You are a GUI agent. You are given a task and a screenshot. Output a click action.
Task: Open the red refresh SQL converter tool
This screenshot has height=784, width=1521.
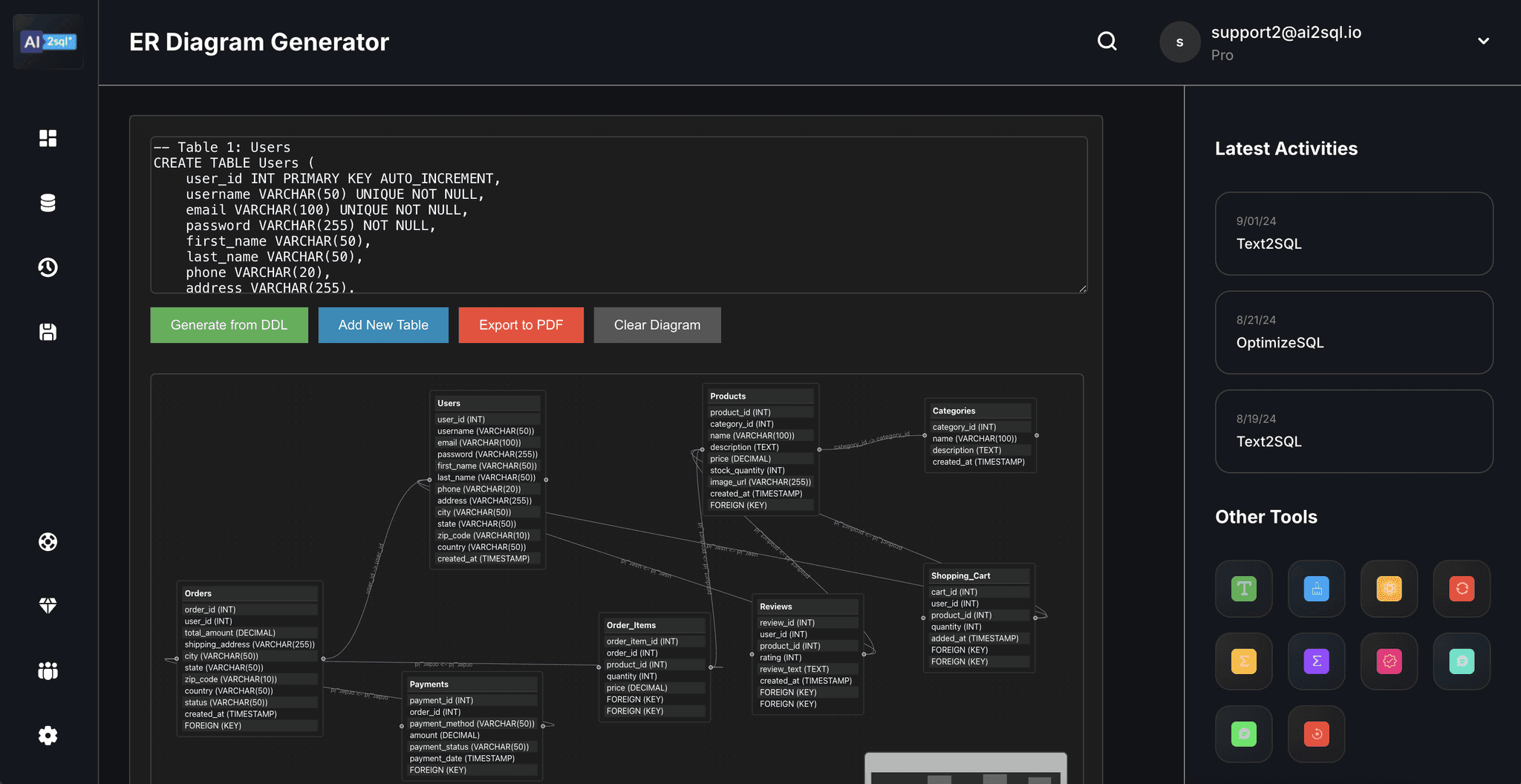pyautogui.click(x=1461, y=589)
